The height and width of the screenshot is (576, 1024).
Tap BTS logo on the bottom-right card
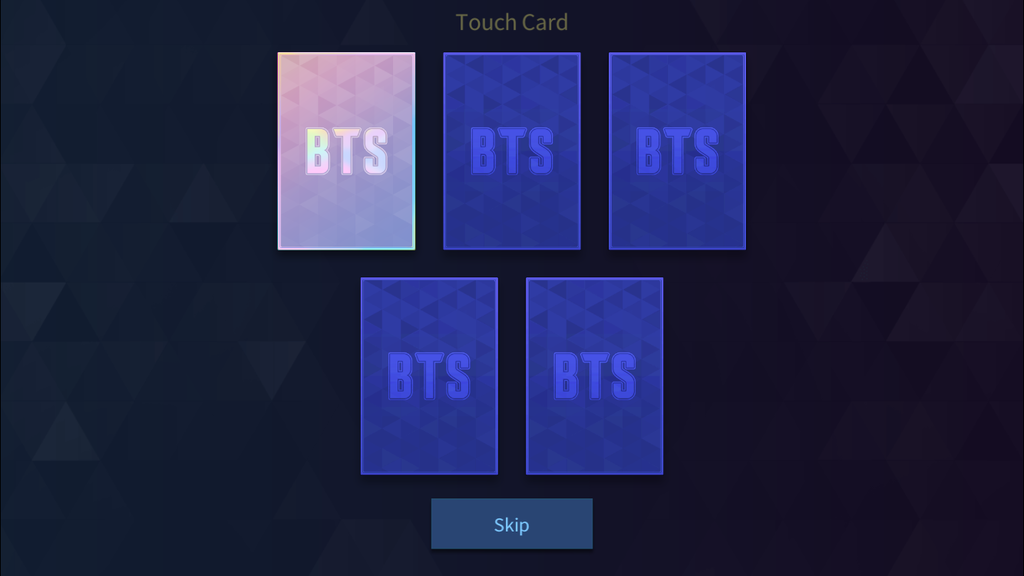pyautogui.click(x=594, y=376)
